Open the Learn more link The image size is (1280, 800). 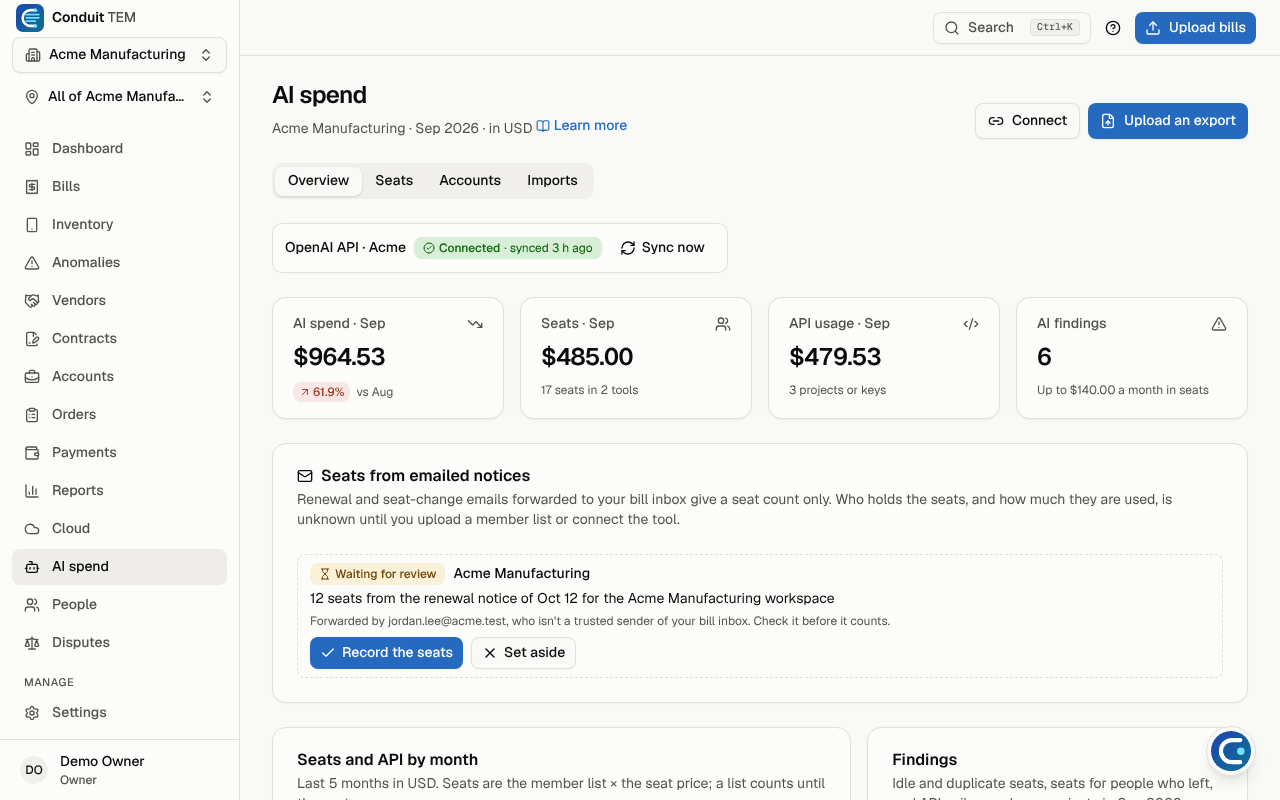(582, 126)
